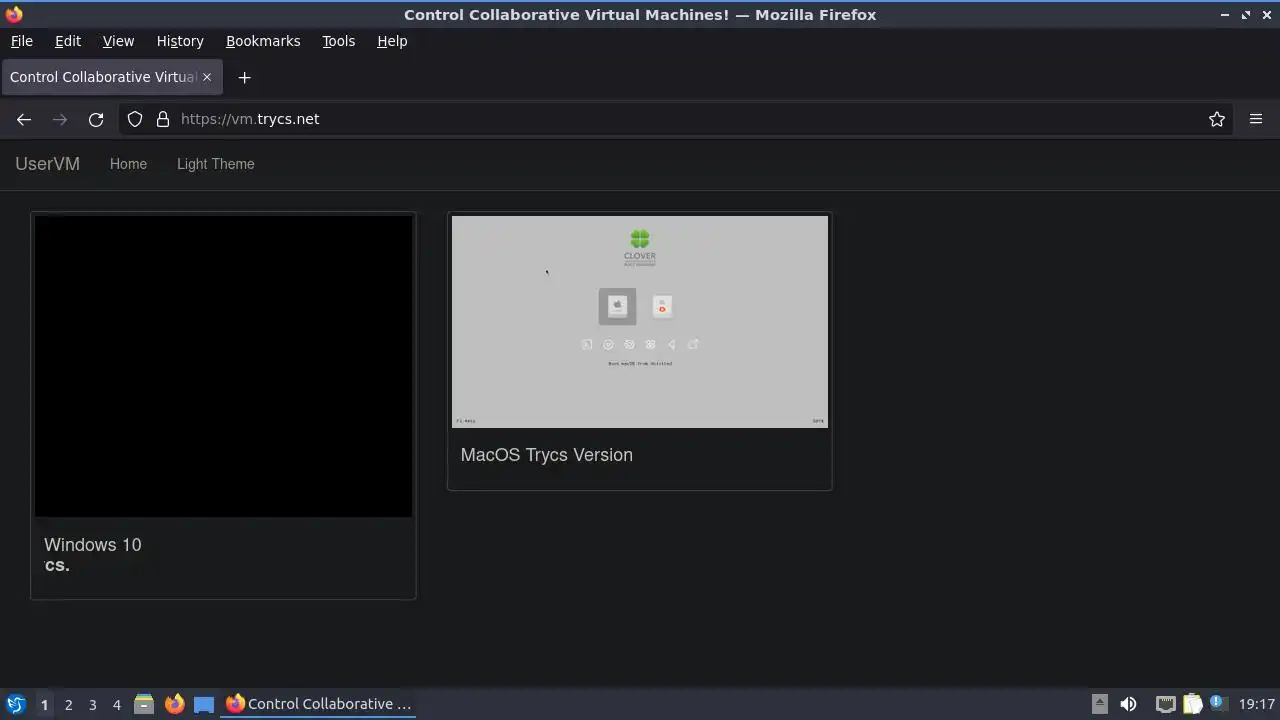Click the UserVM brand link

pyautogui.click(x=47, y=164)
